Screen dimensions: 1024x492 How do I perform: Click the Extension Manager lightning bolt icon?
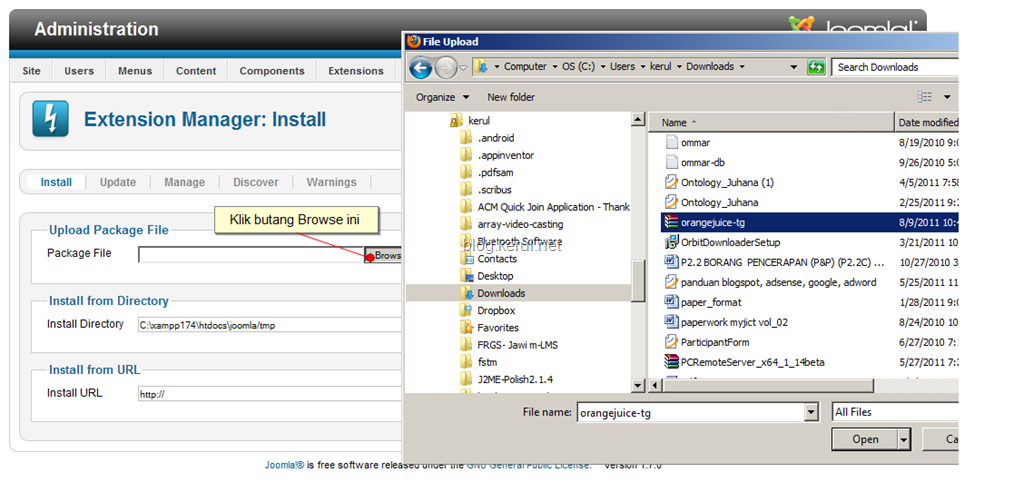pyautogui.click(x=50, y=118)
